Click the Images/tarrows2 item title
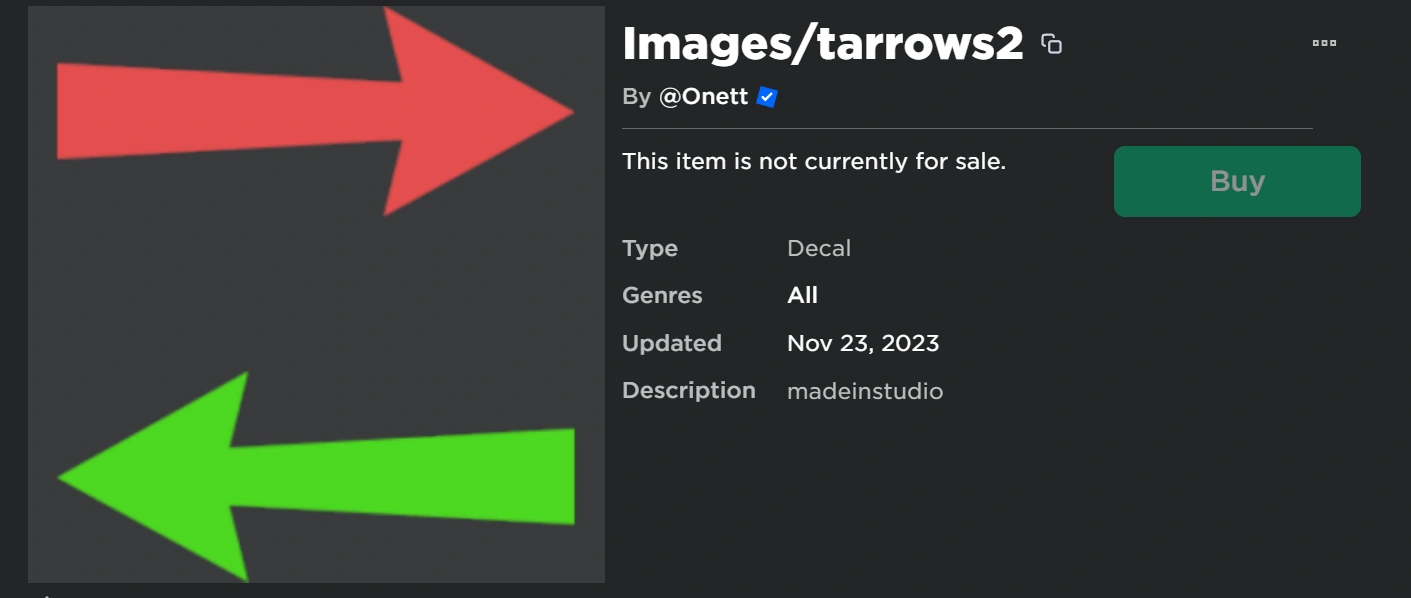Image resolution: width=1411 pixels, height=598 pixels. click(822, 43)
